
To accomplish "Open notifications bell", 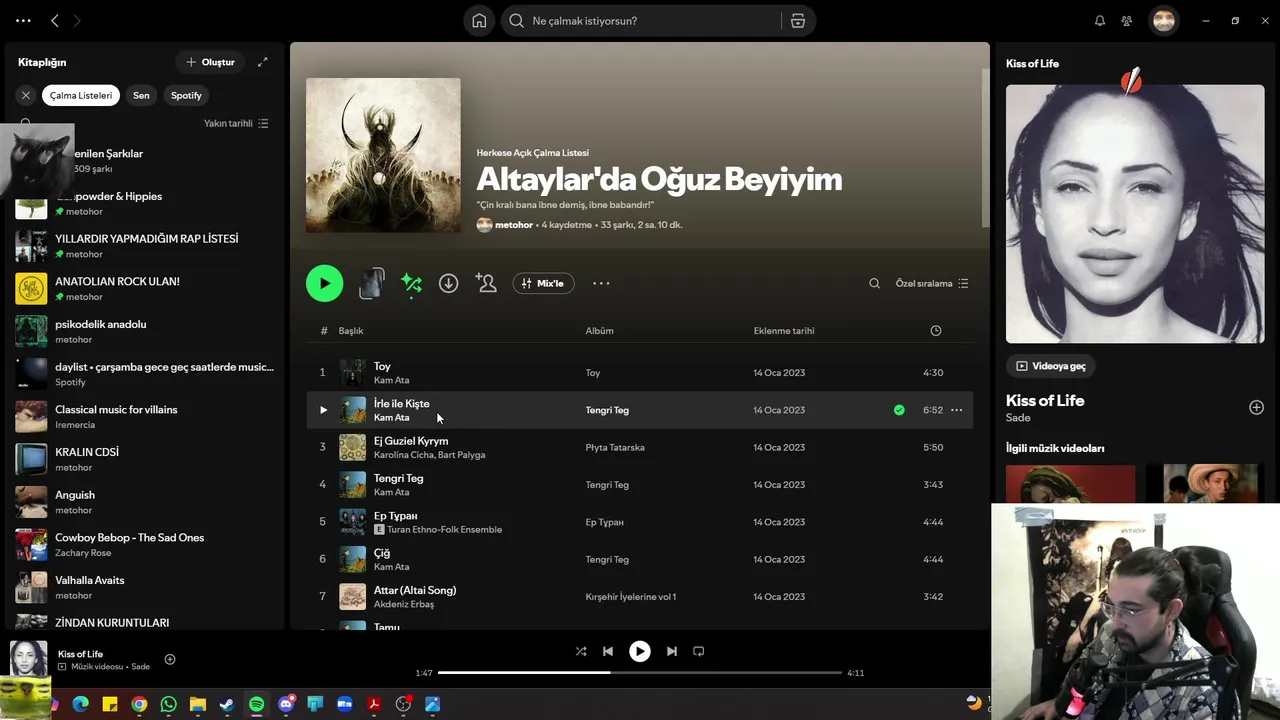I will tap(1100, 21).
